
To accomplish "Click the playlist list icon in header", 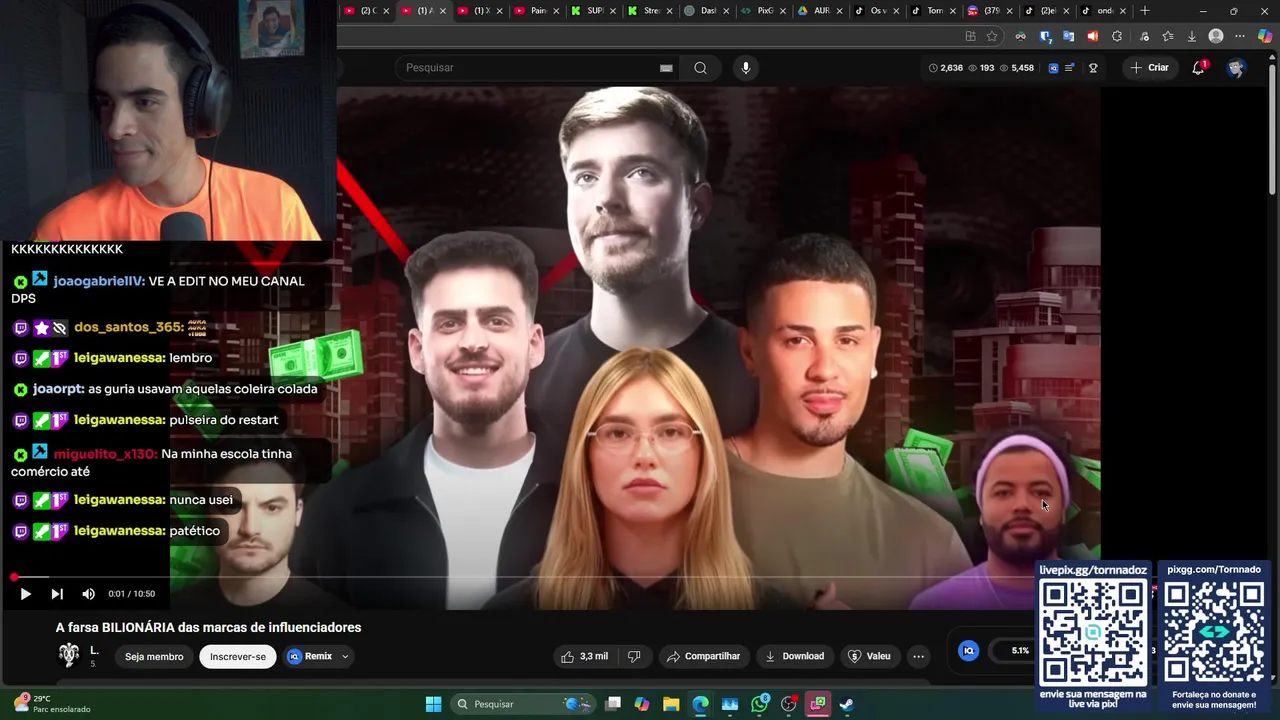I will coord(1070,68).
